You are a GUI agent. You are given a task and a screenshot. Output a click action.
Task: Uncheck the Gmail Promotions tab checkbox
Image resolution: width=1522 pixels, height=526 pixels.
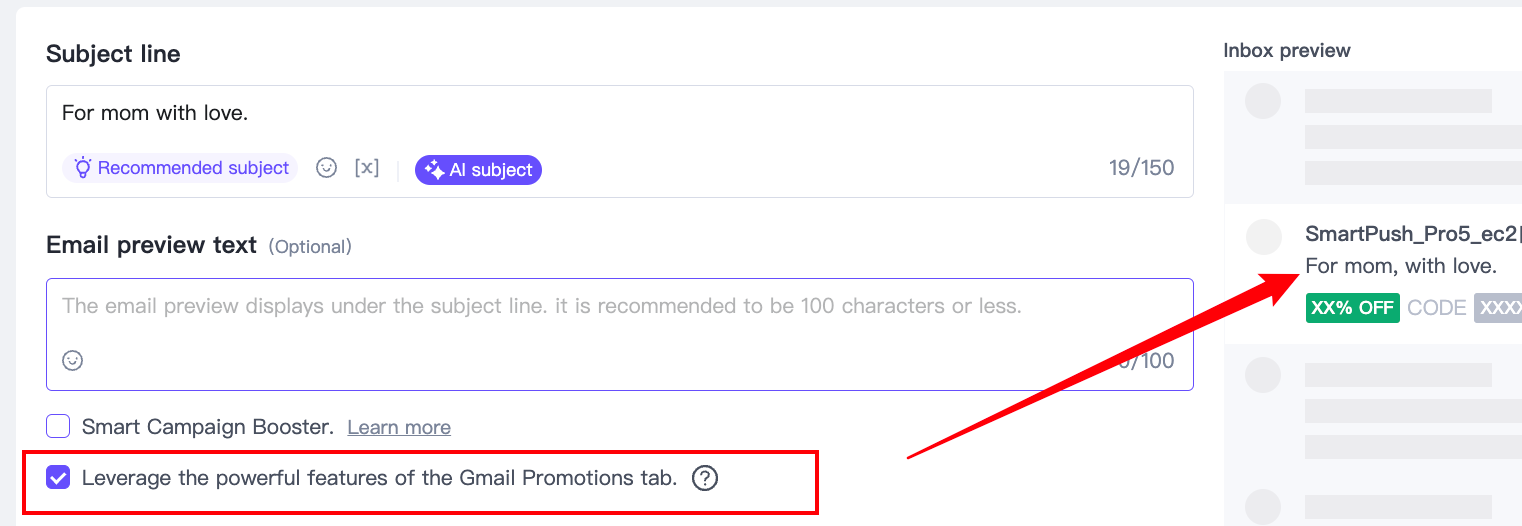[x=58, y=478]
